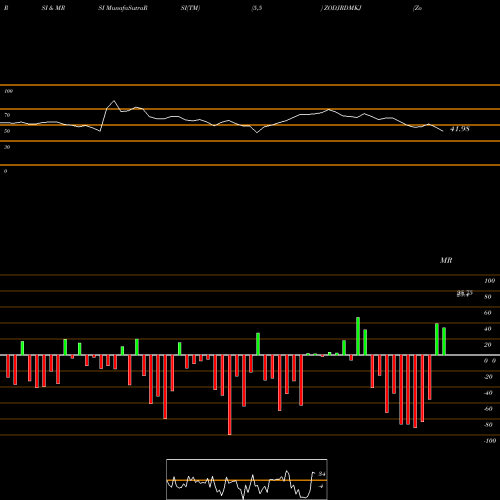Screen dimensions: 500x500
Task: Click the -40 label on MR axis
Action: (488, 393)
